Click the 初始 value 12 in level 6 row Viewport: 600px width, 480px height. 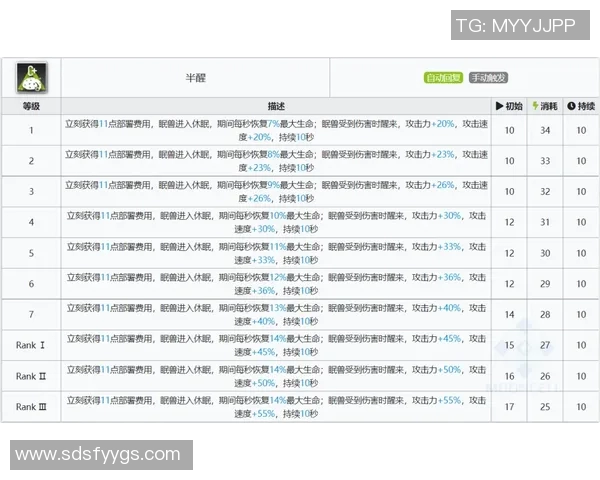pos(509,284)
